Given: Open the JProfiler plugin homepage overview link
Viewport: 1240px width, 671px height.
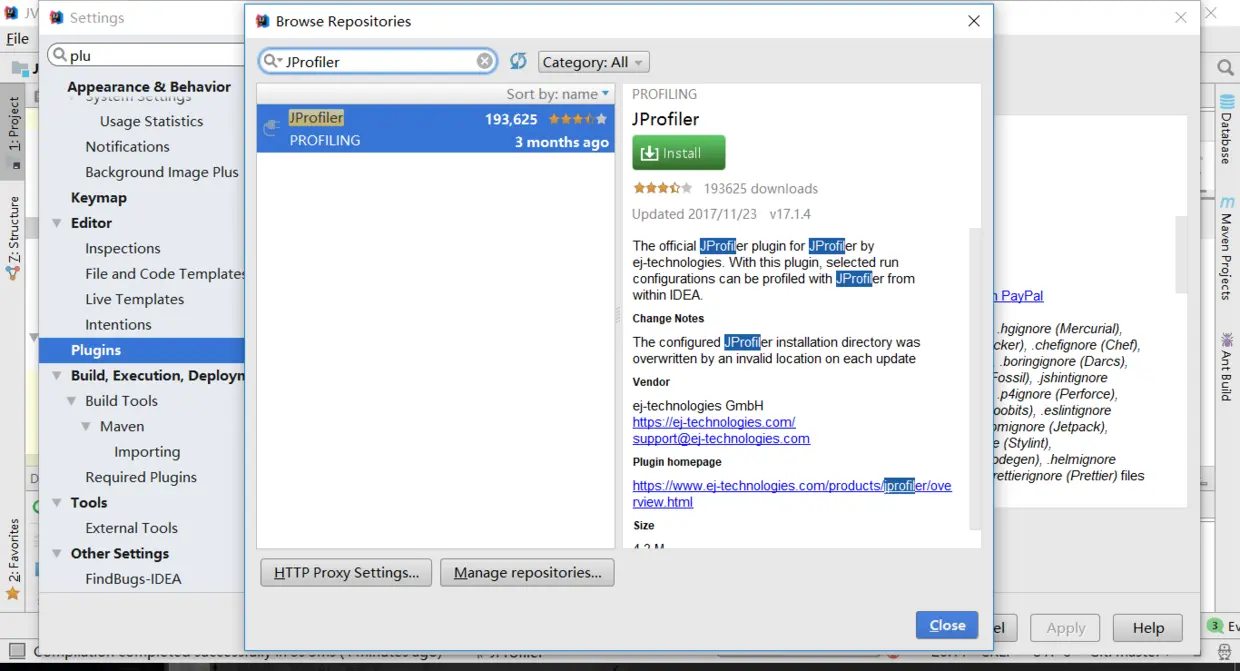Looking at the screenshot, I should point(792,494).
